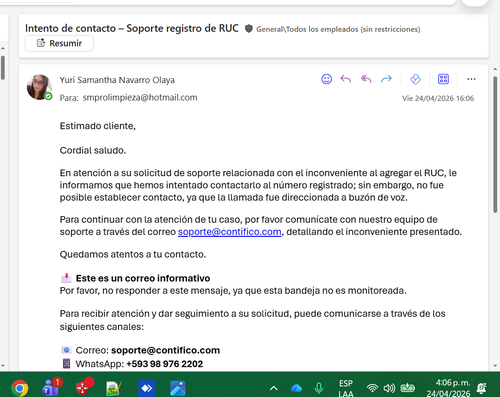Click the reading pane scroll down arrow

[495, 366]
